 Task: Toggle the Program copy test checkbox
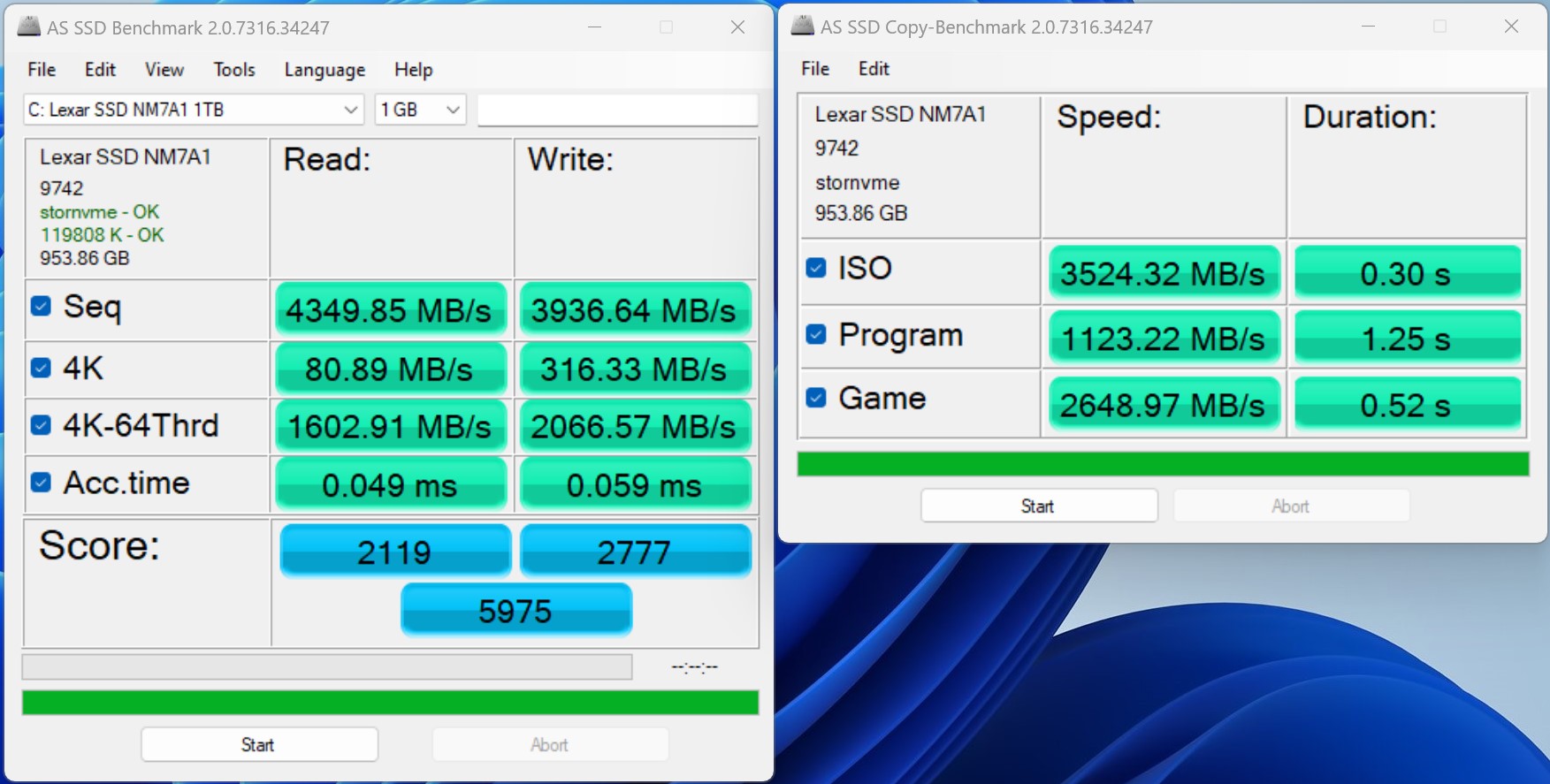[816, 334]
